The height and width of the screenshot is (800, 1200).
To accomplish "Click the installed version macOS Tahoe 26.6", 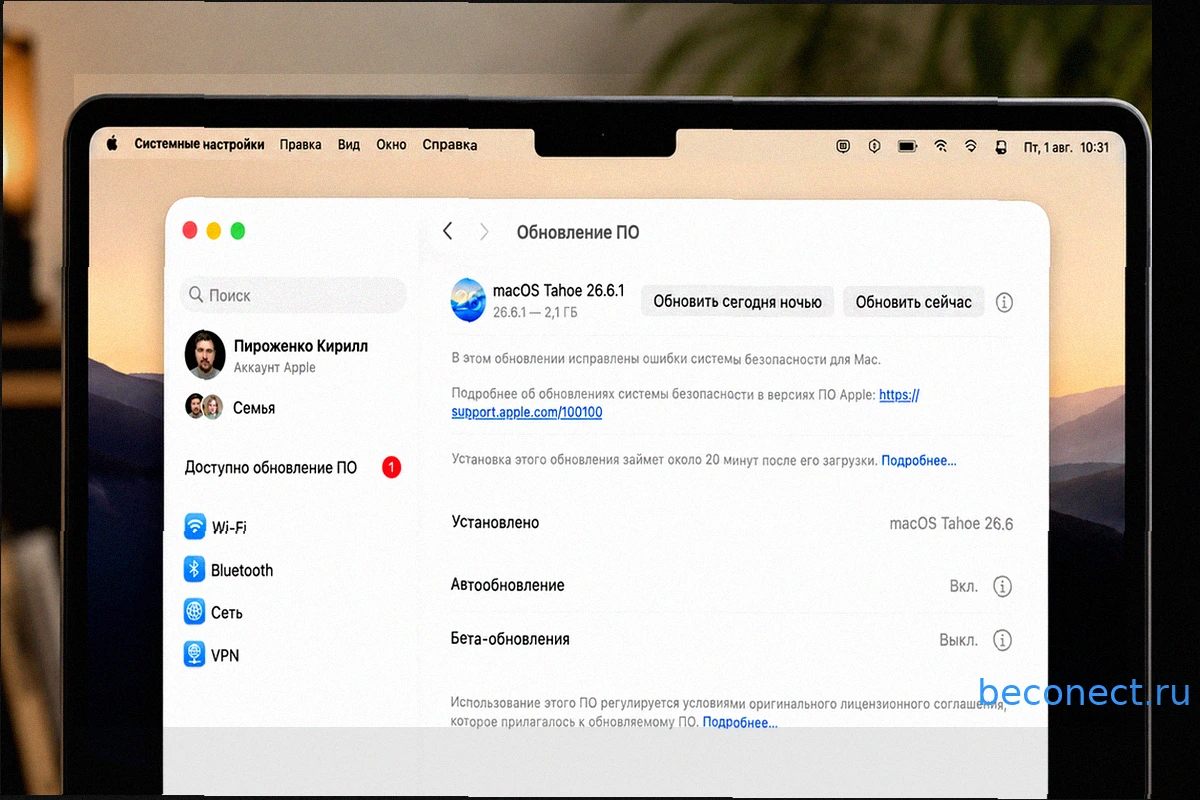I will (951, 523).
